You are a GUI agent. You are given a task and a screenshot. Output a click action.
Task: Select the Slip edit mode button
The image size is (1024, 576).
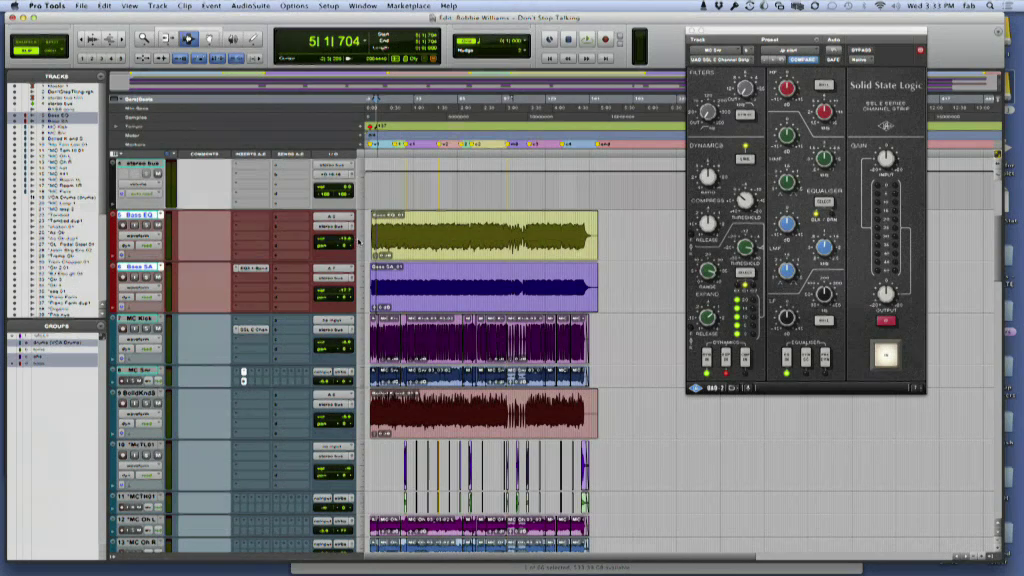(x=27, y=50)
